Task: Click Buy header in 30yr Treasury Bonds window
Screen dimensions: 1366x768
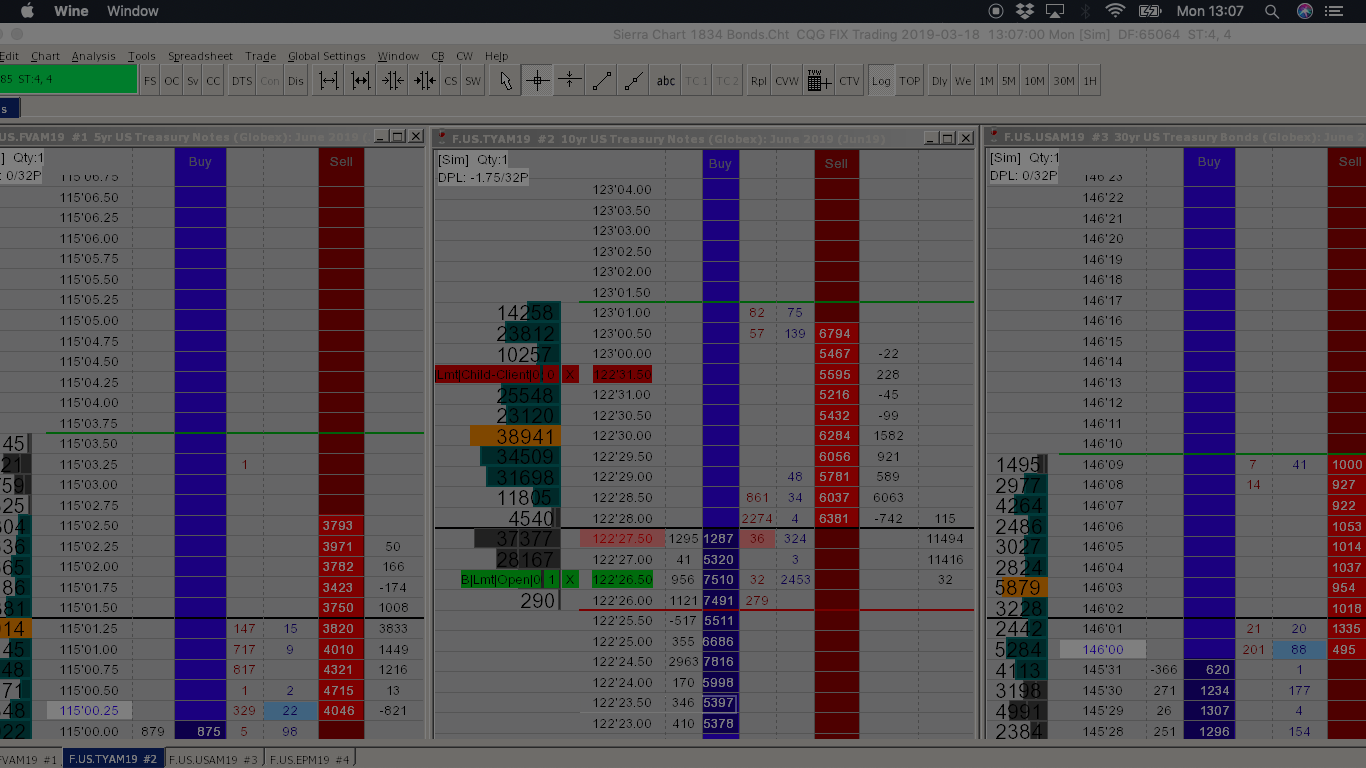Action: pyautogui.click(x=1209, y=161)
